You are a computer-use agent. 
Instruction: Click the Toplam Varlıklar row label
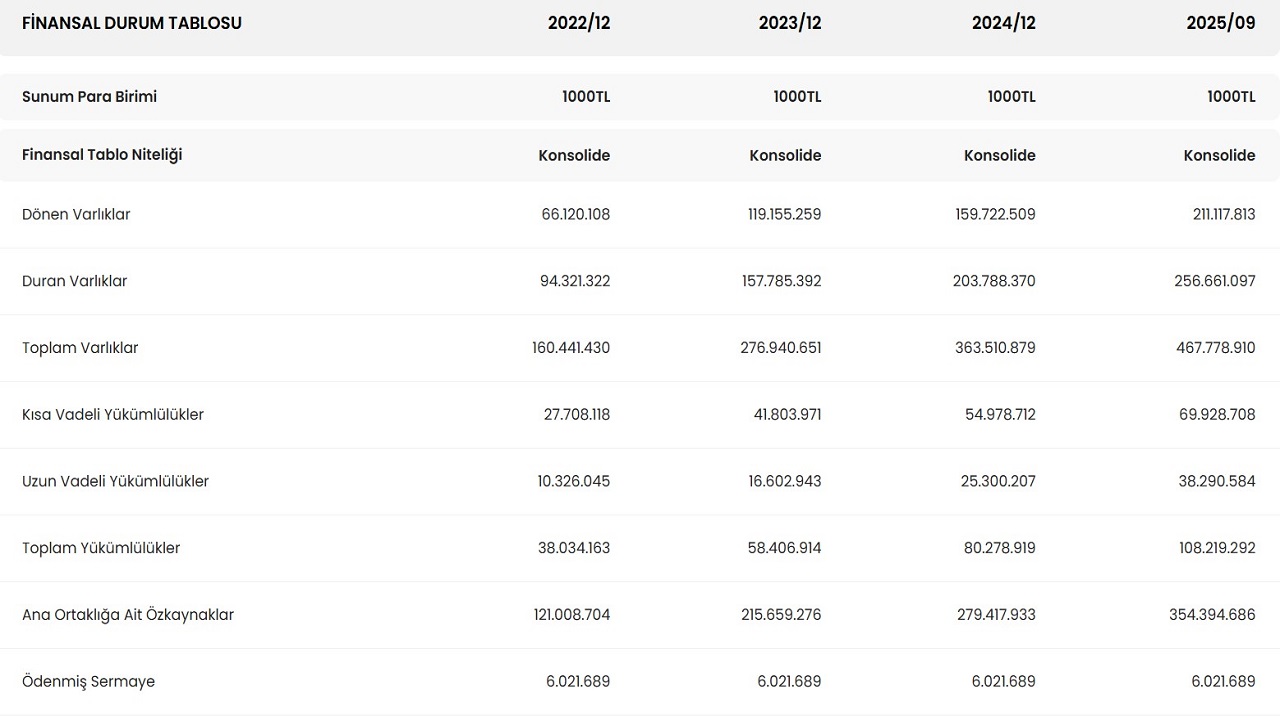tap(80, 348)
